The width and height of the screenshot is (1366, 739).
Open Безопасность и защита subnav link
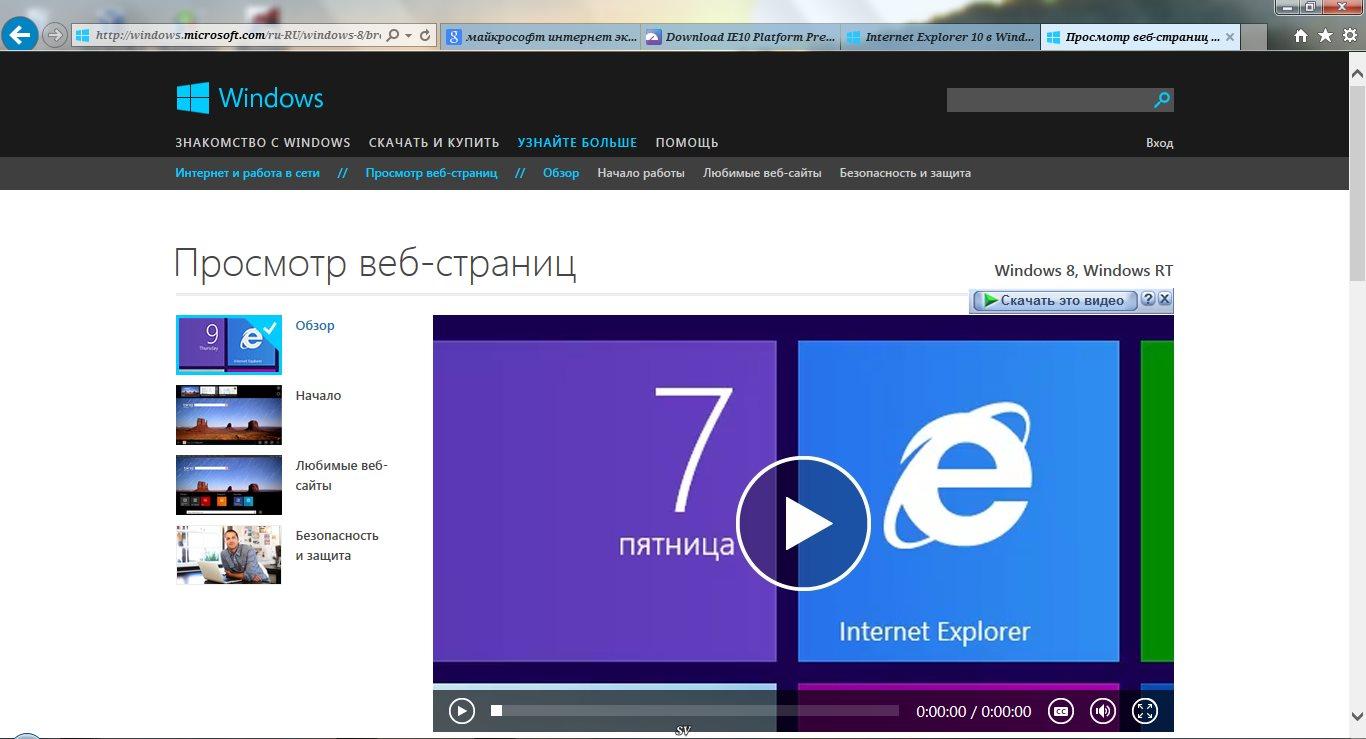(x=905, y=173)
